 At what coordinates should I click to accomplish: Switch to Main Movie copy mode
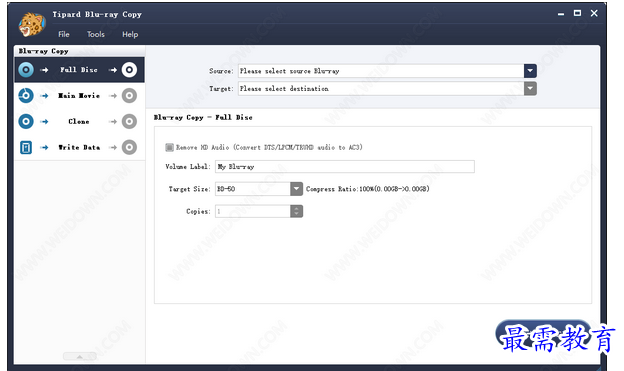pos(79,96)
